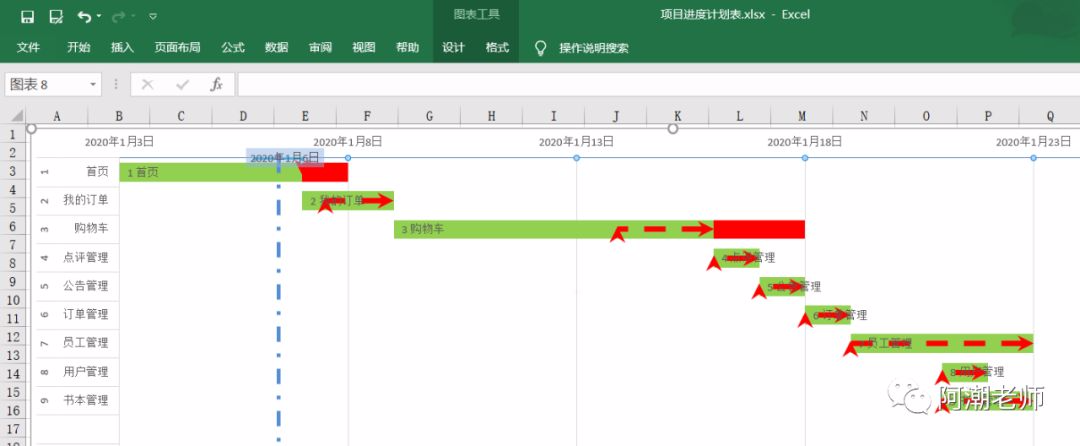The image size is (1080, 446).
Task: Click the 用户管理 category label
Action: pos(85,371)
